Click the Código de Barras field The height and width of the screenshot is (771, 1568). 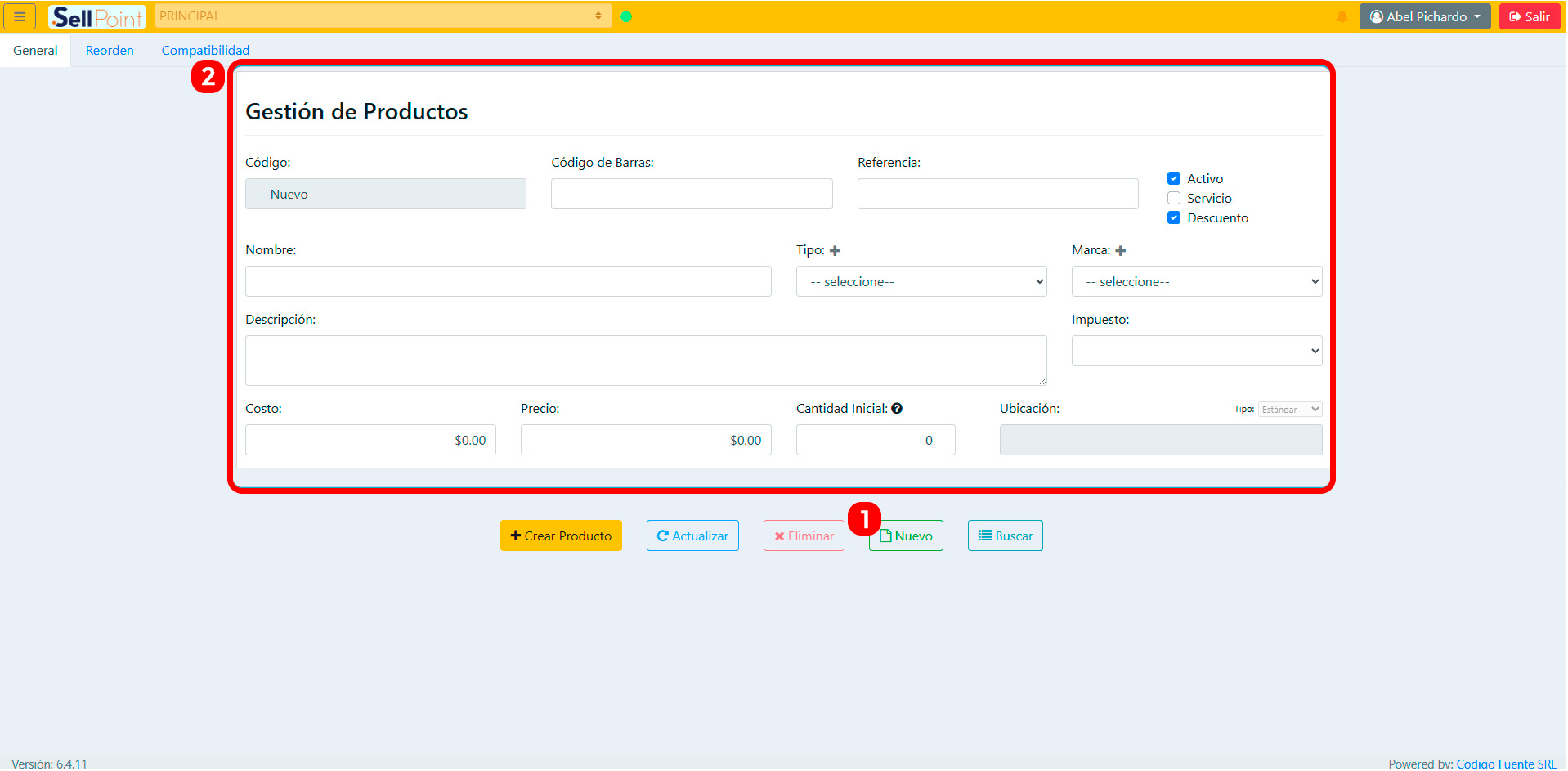692,195
